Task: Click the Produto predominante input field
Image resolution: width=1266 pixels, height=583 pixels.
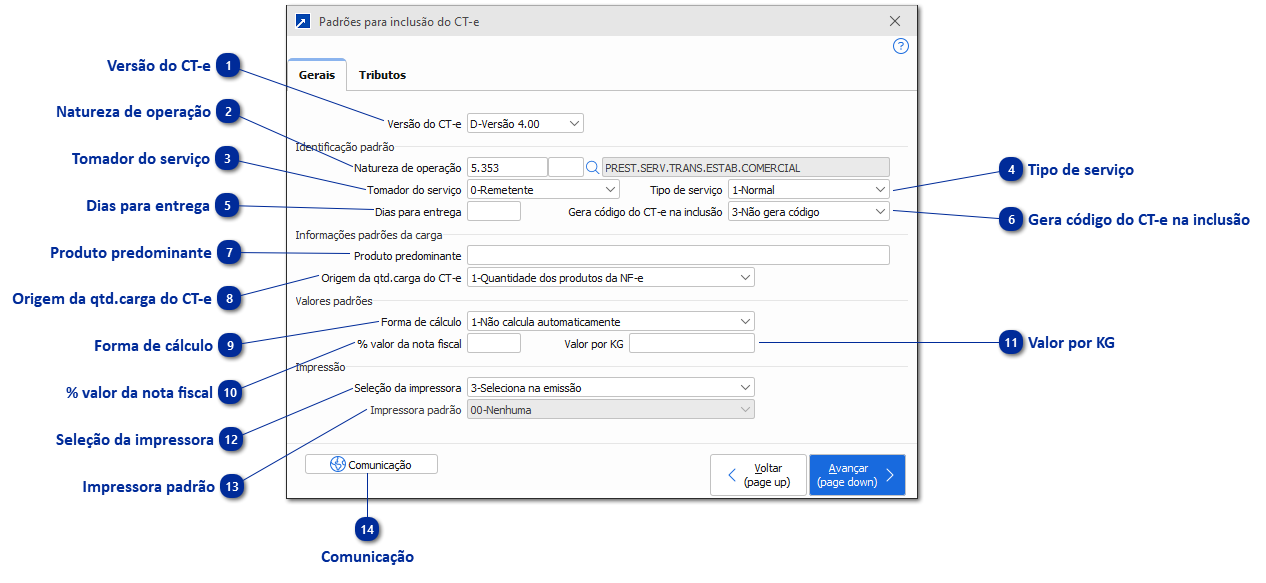Action: [x=678, y=255]
